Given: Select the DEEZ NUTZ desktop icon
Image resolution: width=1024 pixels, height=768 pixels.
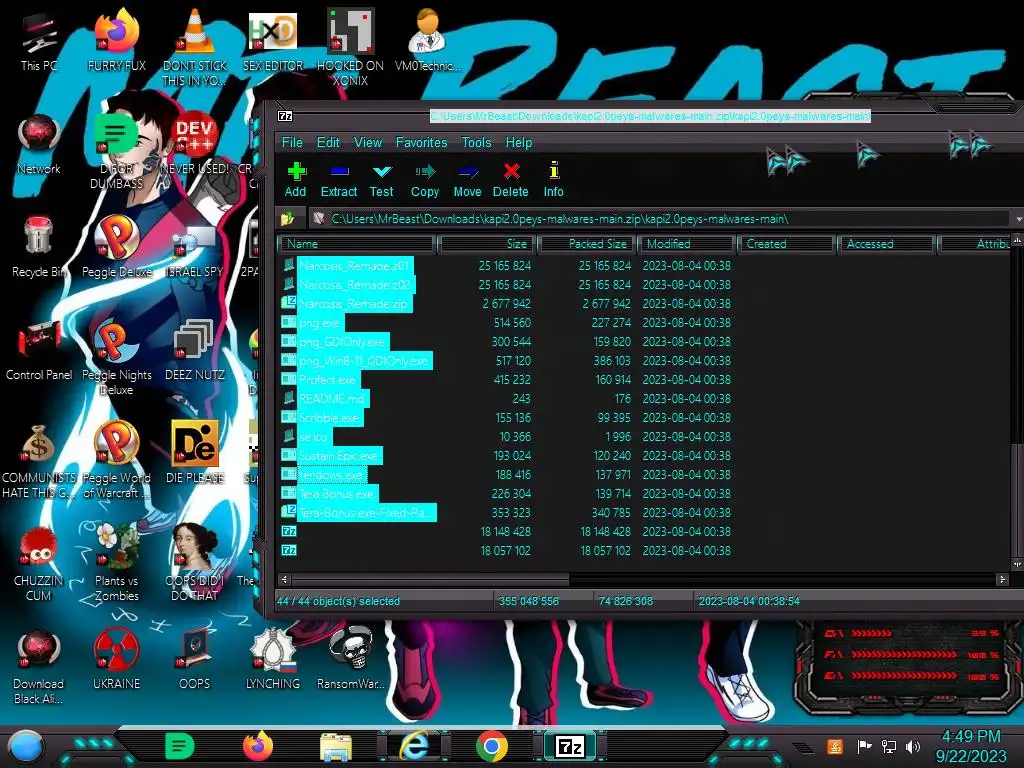Looking at the screenshot, I should [x=195, y=350].
